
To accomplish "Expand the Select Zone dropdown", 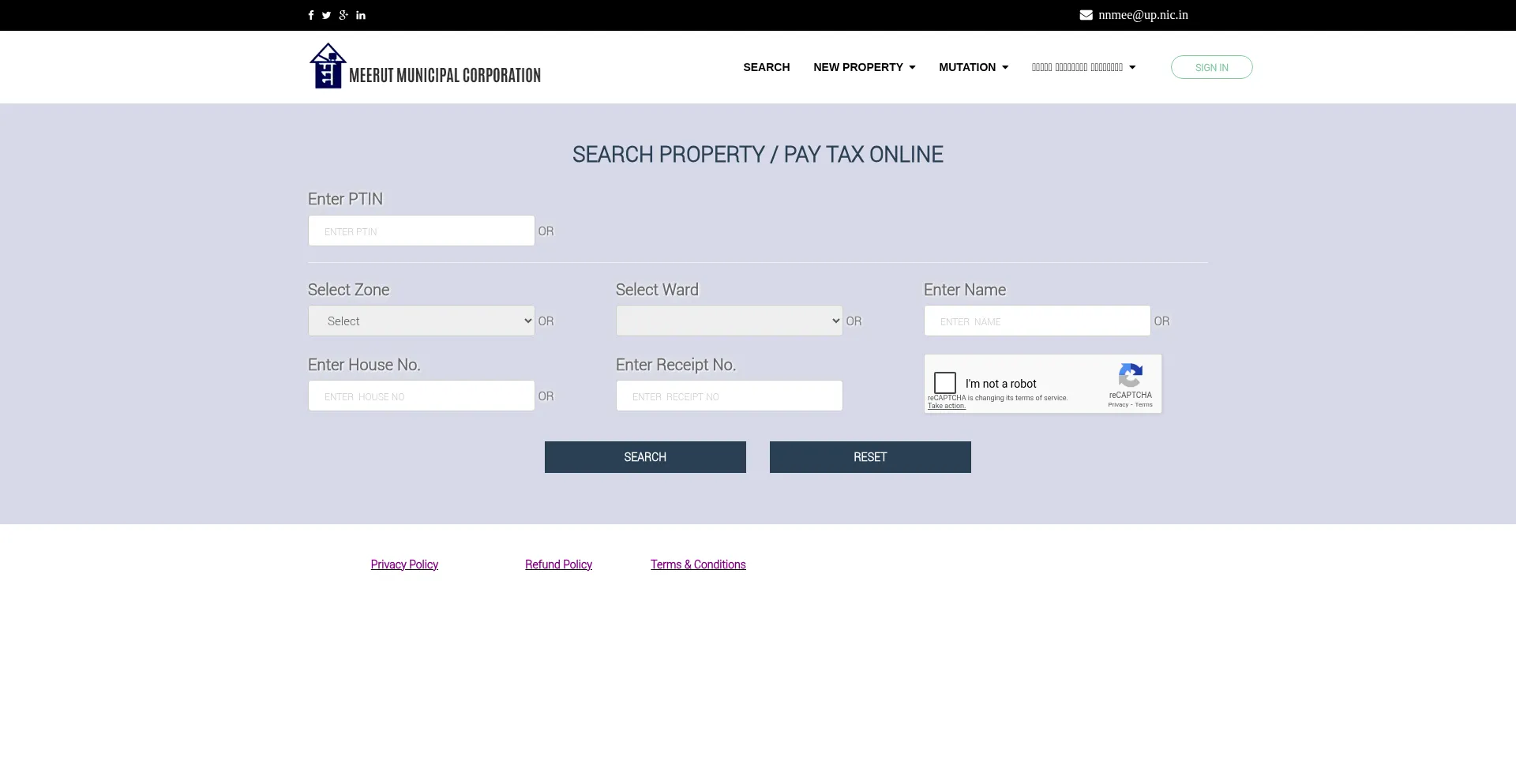I will [x=421, y=321].
